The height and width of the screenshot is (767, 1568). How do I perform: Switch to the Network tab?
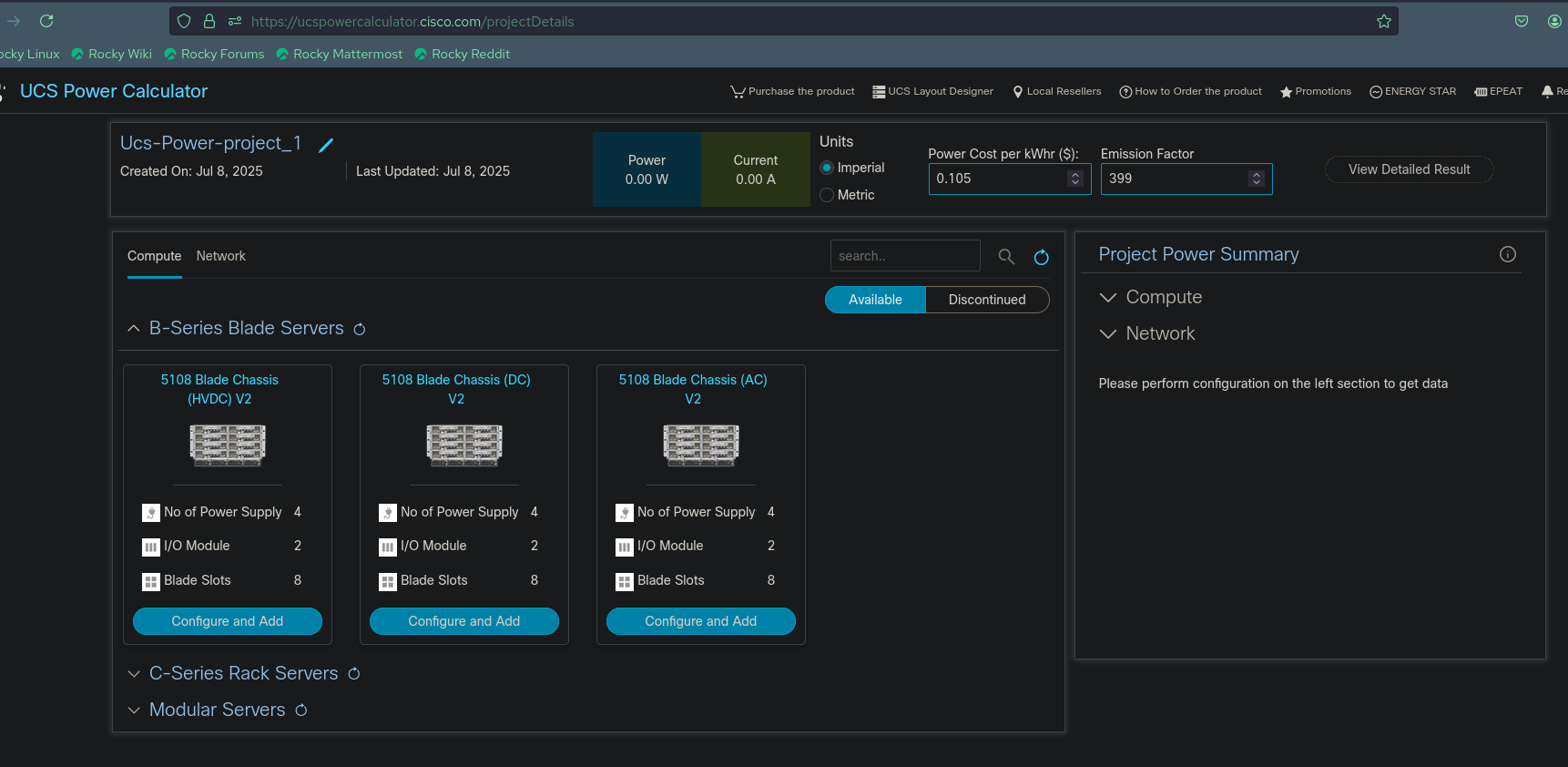[x=221, y=256]
